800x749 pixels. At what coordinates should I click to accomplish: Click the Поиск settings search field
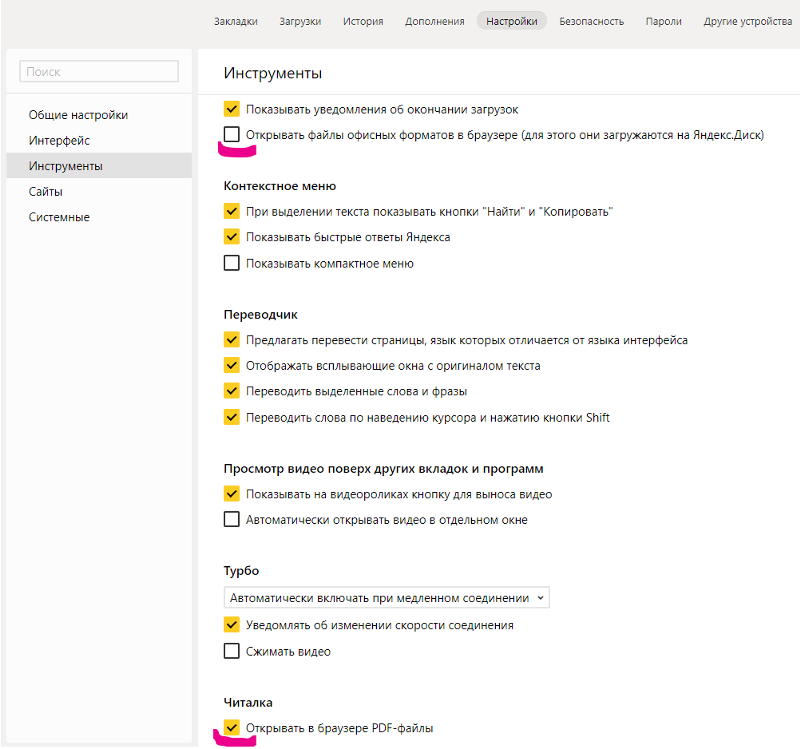coord(99,71)
